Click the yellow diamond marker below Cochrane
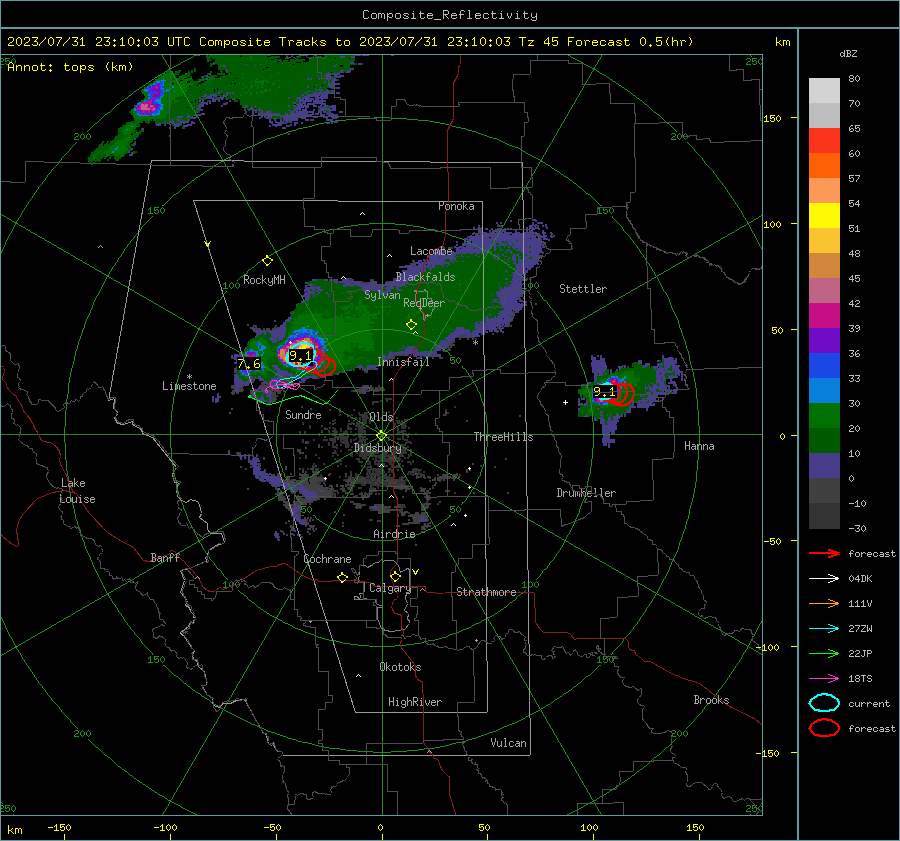The width and height of the screenshot is (900, 841). point(343,578)
